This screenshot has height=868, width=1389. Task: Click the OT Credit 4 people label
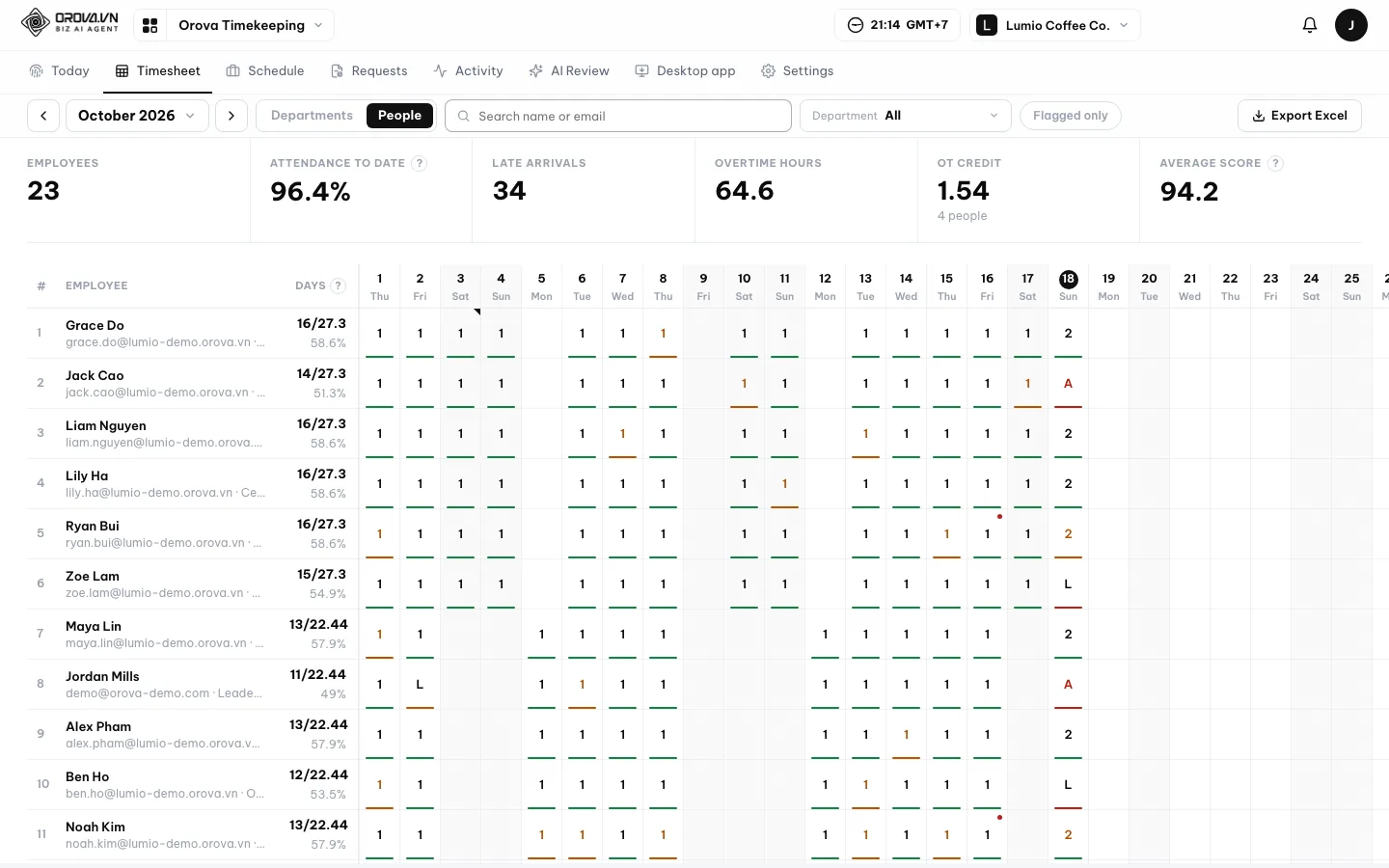click(962, 216)
